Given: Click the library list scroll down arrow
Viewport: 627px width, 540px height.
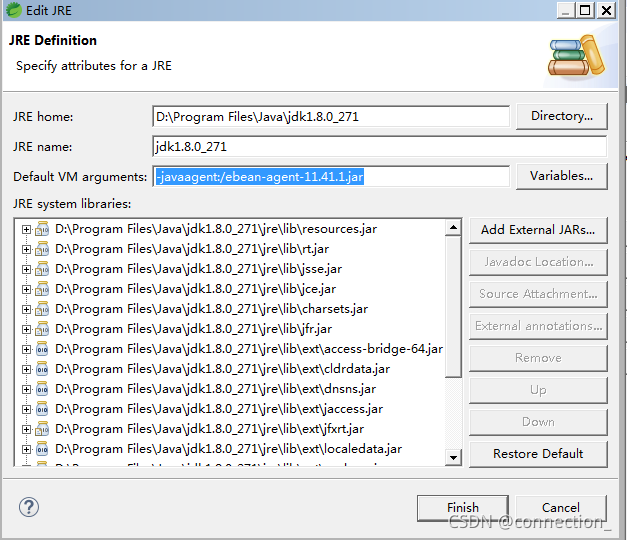Looking at the screenshot, I should [453, 457].
